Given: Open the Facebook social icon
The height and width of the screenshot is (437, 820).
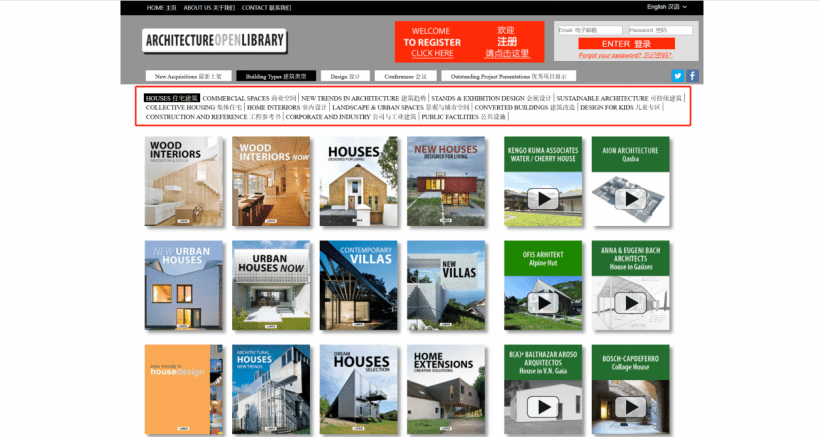Looking at the screenshot, I should pyautogui.click(x=692, y=76).
